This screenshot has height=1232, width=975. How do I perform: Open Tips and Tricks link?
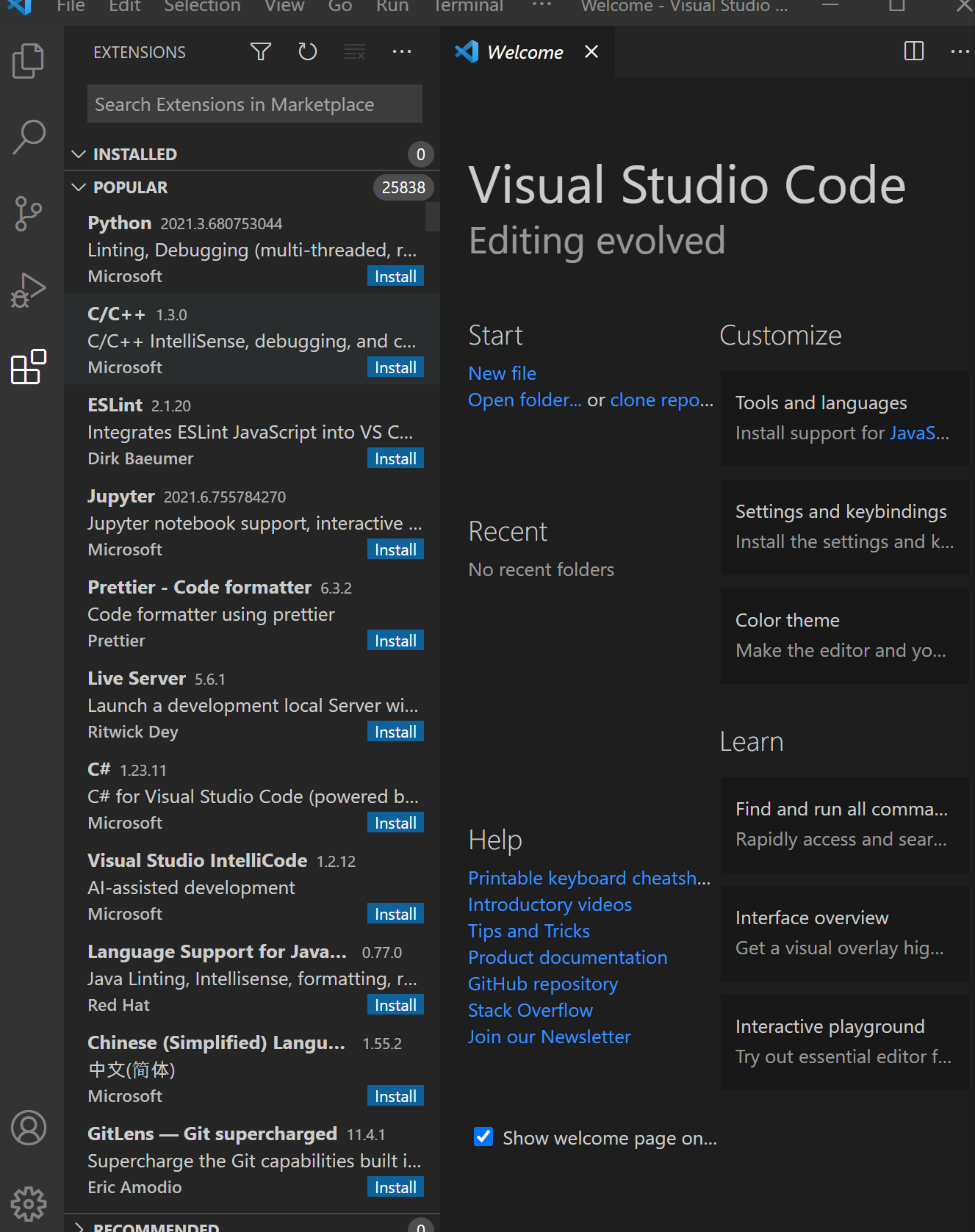(529, 931)
